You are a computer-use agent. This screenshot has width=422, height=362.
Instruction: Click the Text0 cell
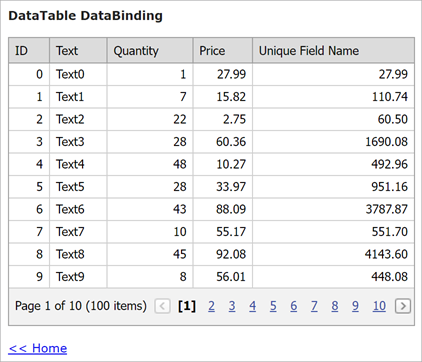[x=78, y=74]
